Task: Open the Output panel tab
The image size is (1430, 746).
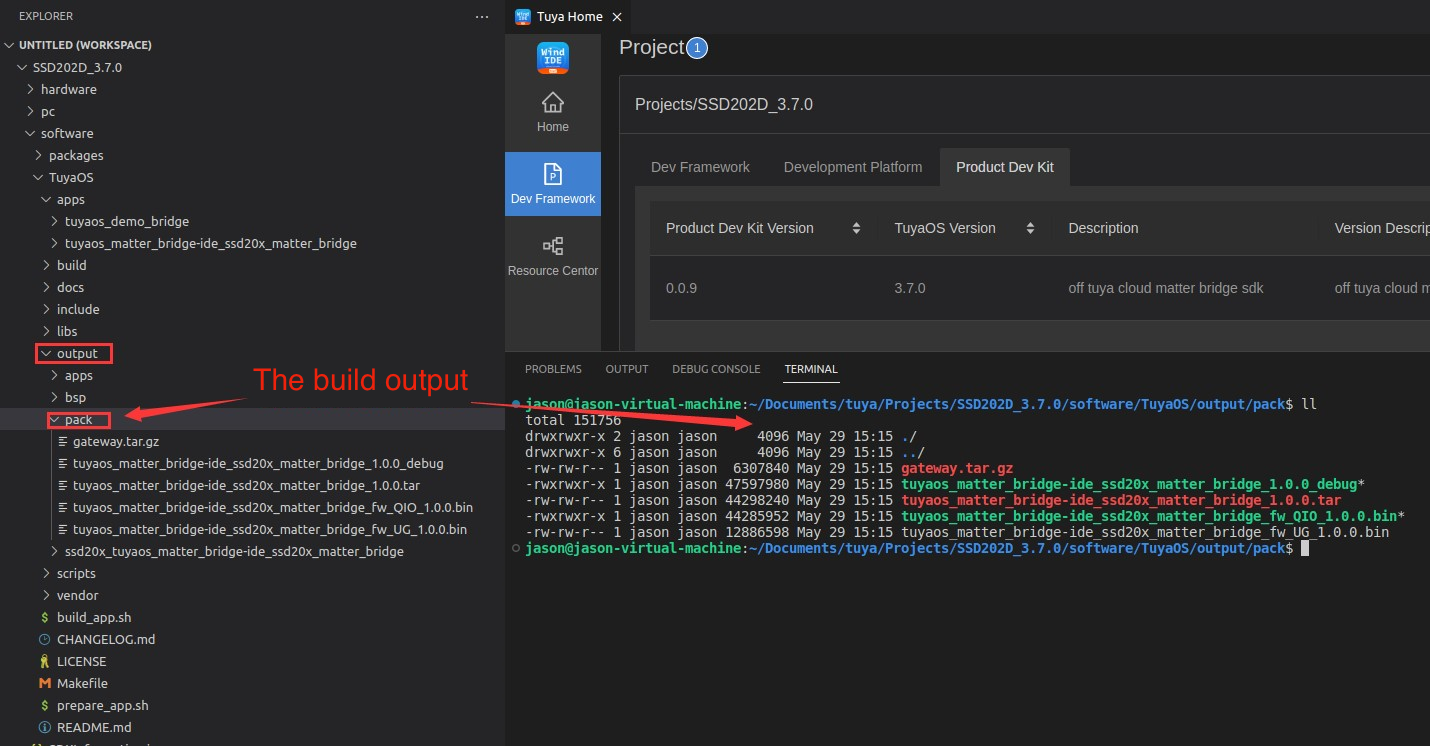Action: click(627, 369)
